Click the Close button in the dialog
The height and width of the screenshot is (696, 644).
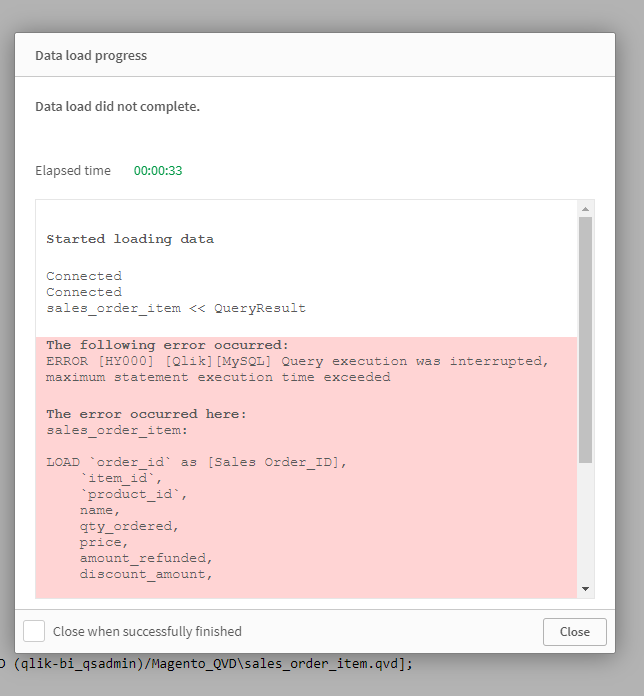pyautogui.click(x=574, y=631)
